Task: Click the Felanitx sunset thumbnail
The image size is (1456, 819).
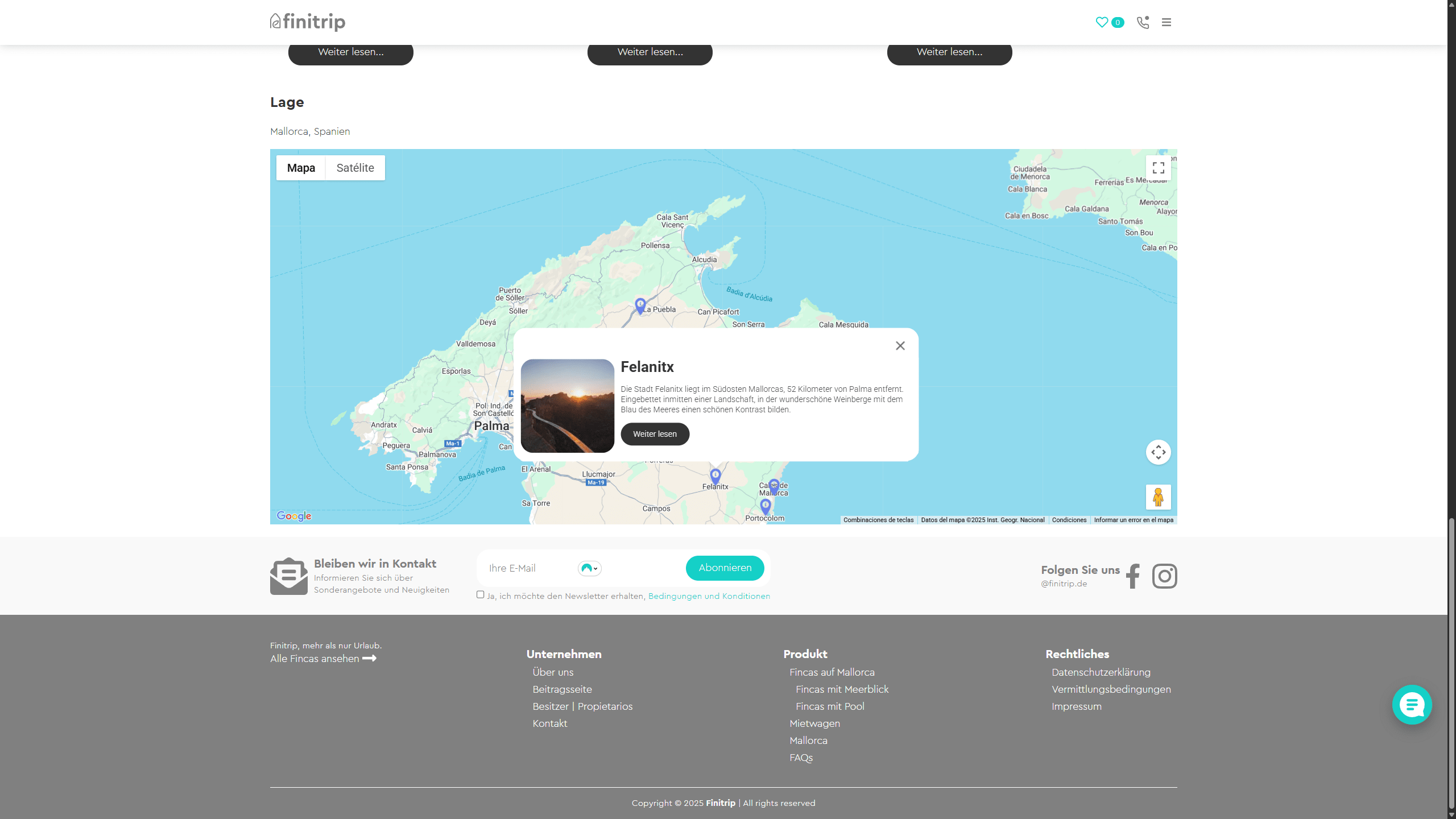Action: (x=567, y=406)
